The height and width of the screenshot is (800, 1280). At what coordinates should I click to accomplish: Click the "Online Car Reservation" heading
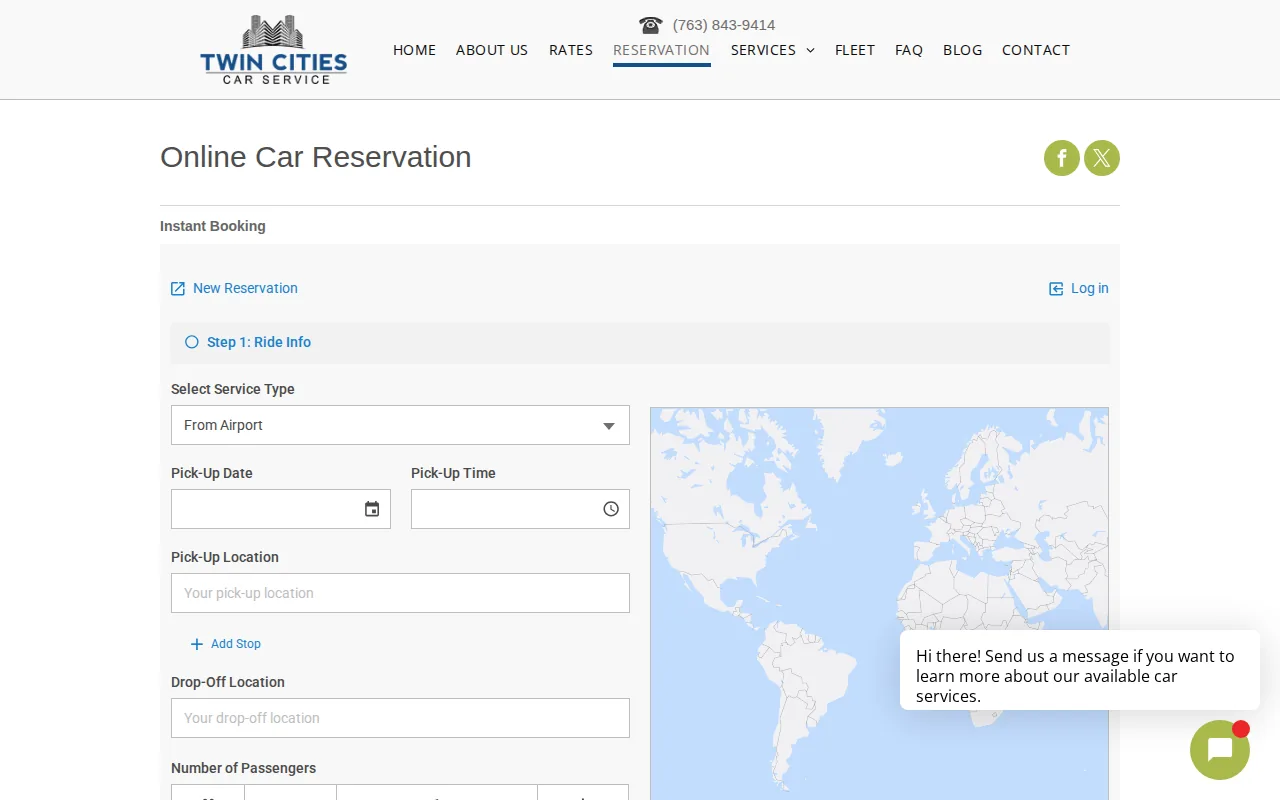pos(316,157)
